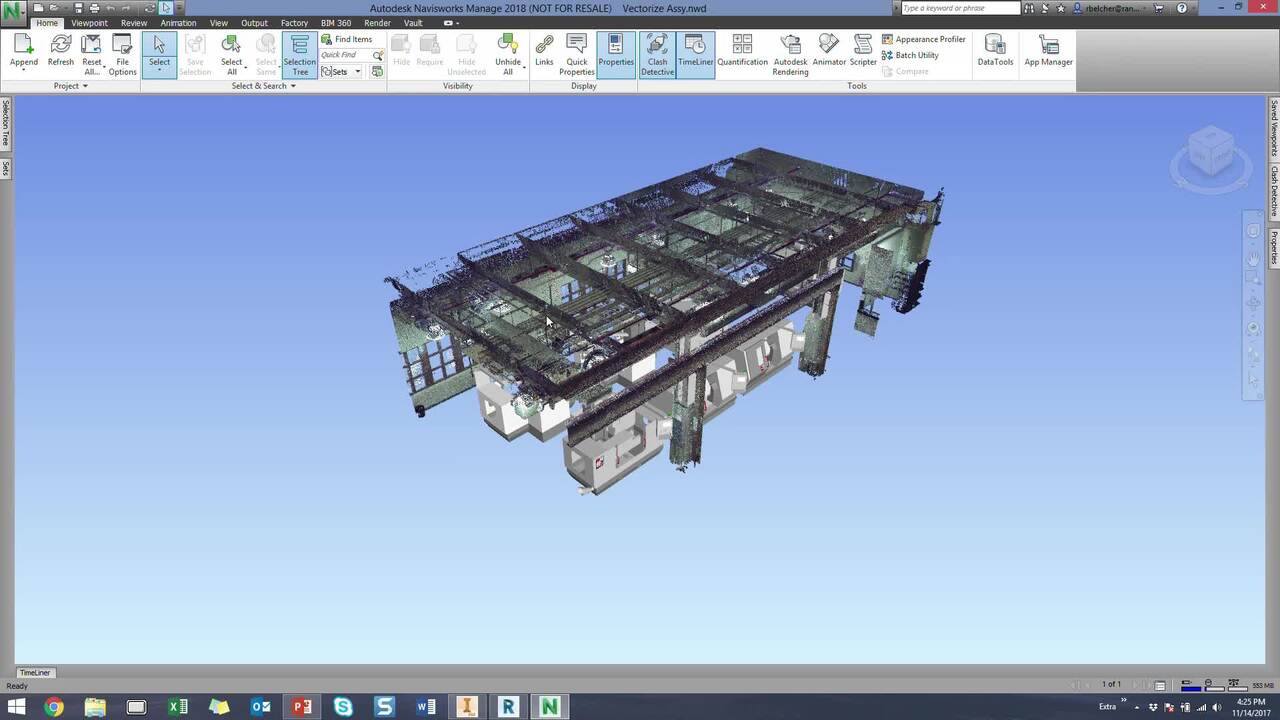Open the docked Sets side tab

pyautogui.click(x=6, y=168)
